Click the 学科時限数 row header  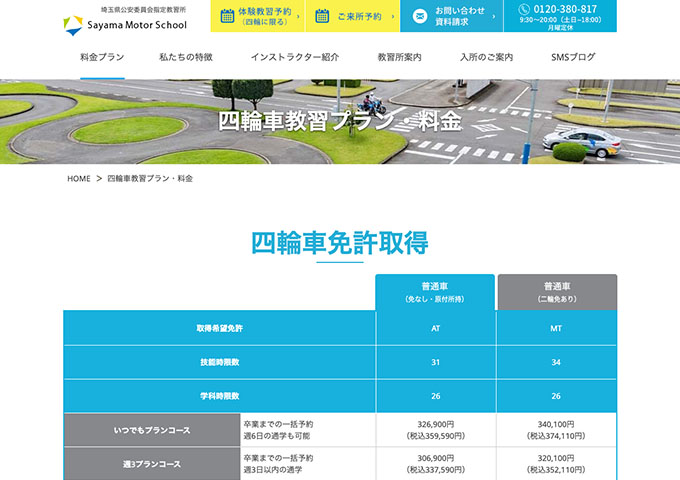219,396
